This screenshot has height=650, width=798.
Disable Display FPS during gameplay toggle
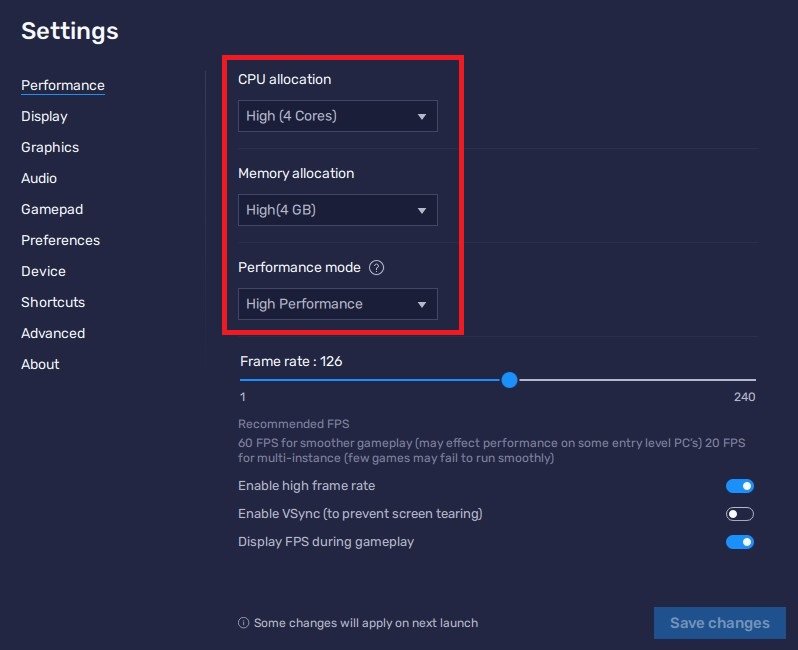coord(739,542)
